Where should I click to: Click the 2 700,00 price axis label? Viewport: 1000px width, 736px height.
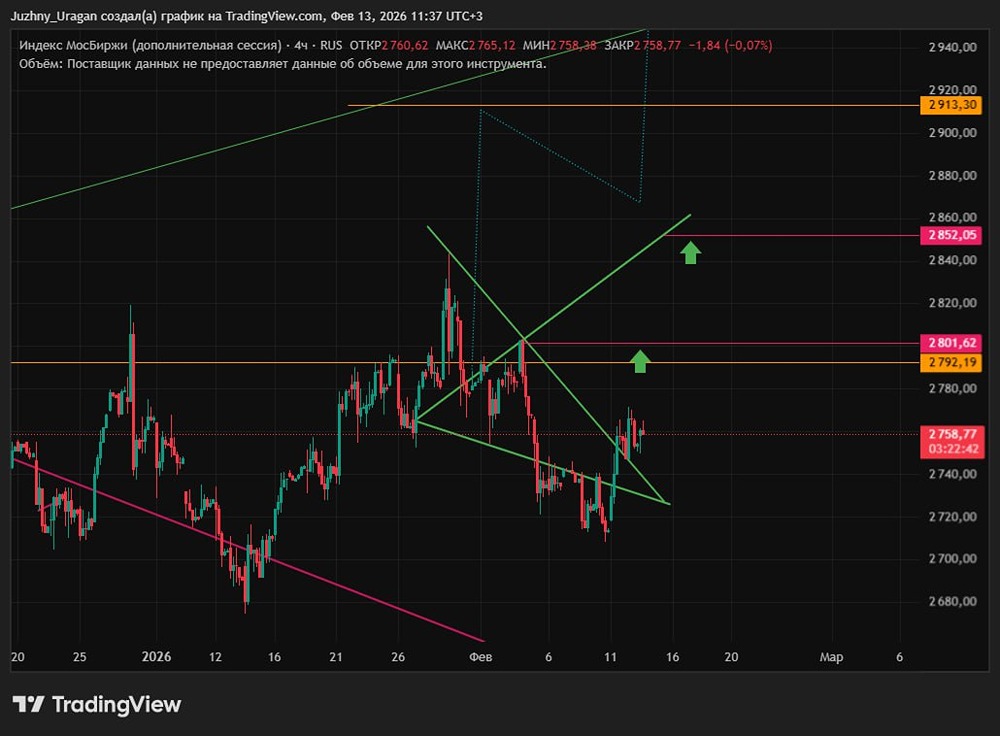click(x=952, y=559)
